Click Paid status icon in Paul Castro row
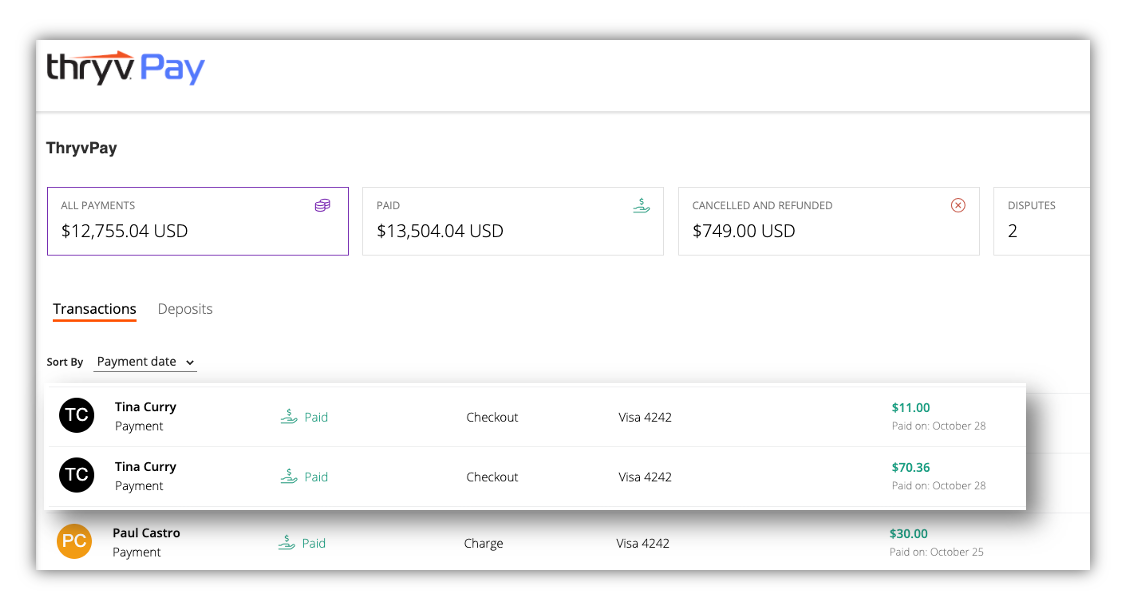The height and width of the screenshot is (598, 1124). coord(287,543)
